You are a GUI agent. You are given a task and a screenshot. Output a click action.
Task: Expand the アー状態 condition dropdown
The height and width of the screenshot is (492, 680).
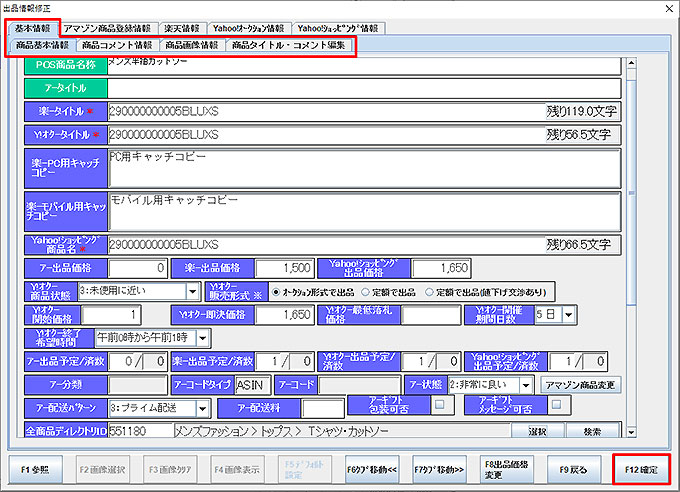coord(525,385)
